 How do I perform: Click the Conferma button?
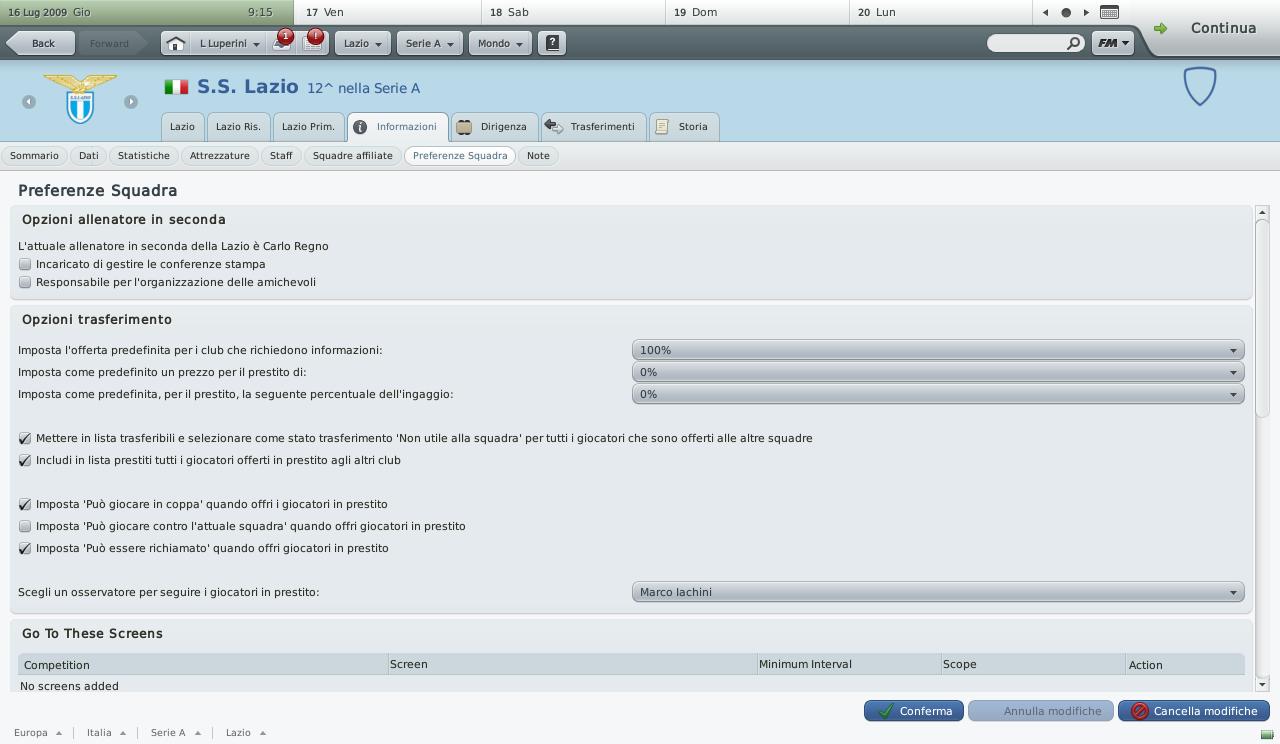[x=914, y=711]
